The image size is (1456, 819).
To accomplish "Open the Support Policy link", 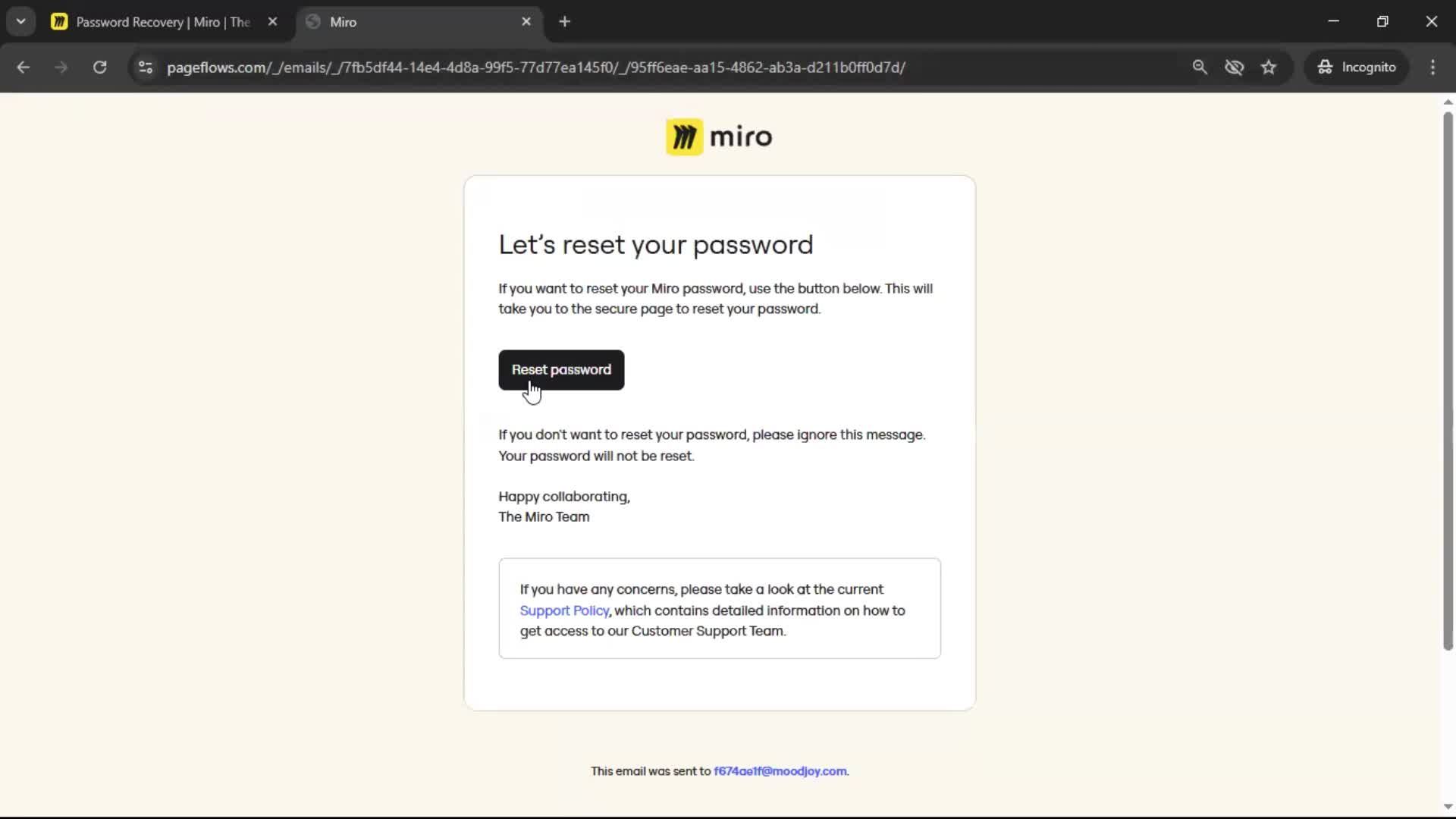I will [564, 610].
